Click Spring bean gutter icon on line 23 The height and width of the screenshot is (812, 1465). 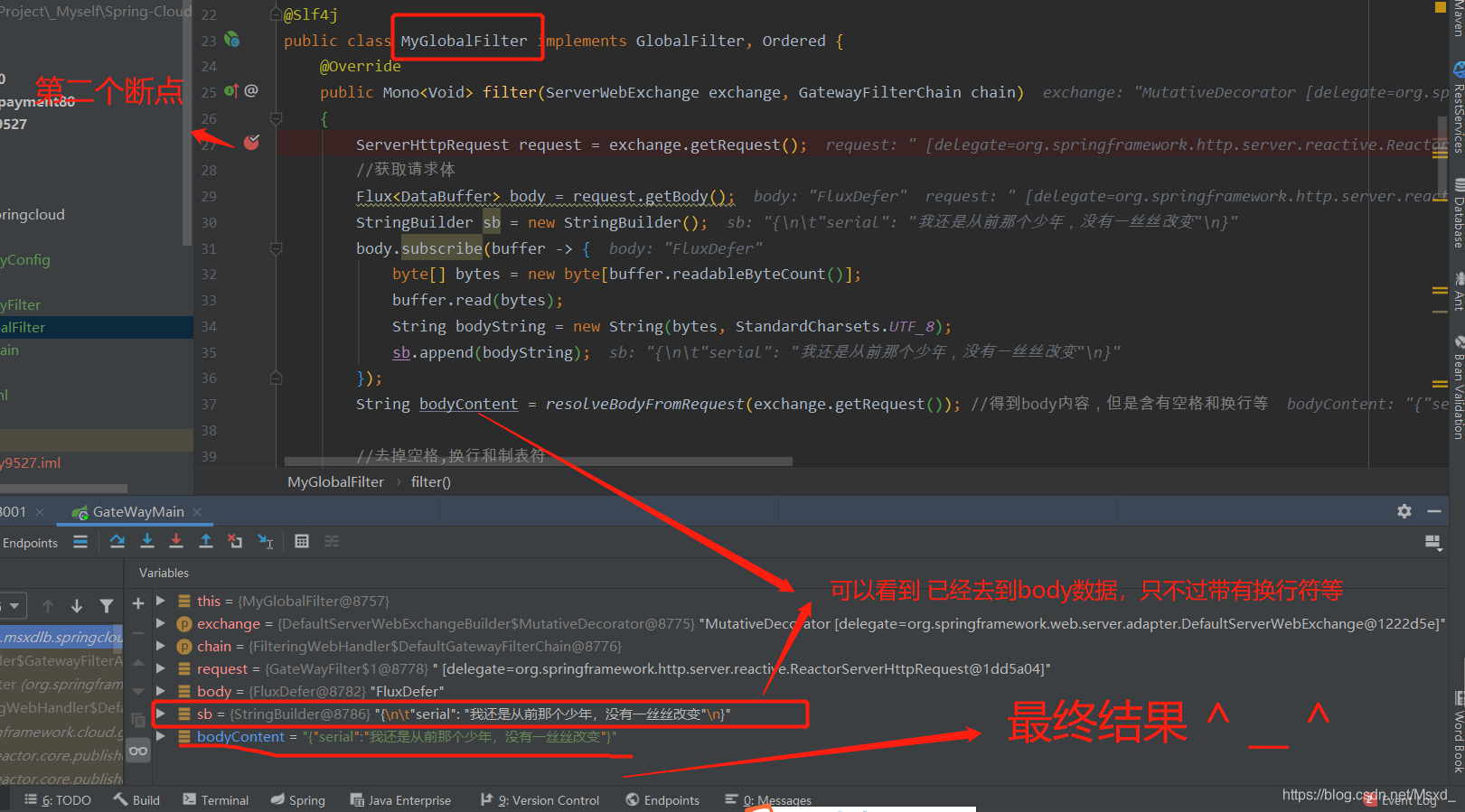232,40
